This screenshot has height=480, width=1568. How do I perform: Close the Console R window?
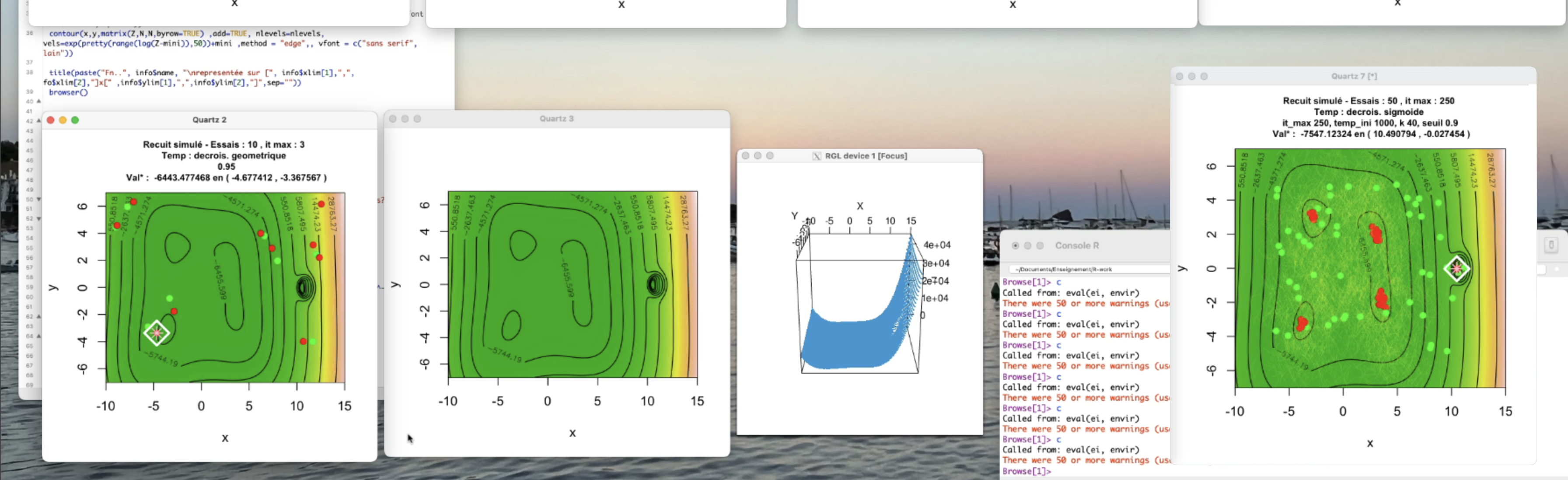tap(1015, 245)
